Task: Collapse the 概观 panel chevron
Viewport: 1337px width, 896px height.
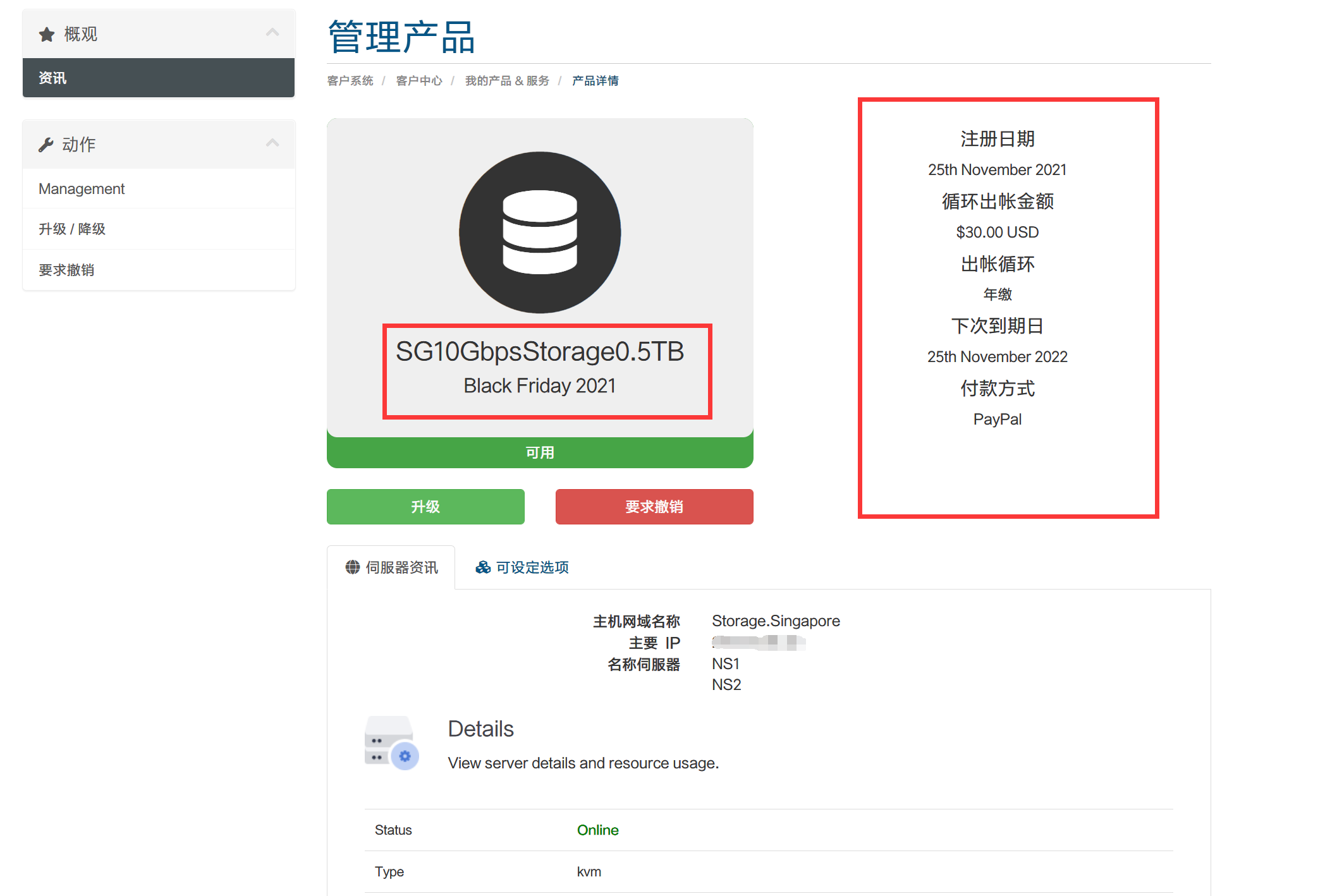Action: coord(272,32)
